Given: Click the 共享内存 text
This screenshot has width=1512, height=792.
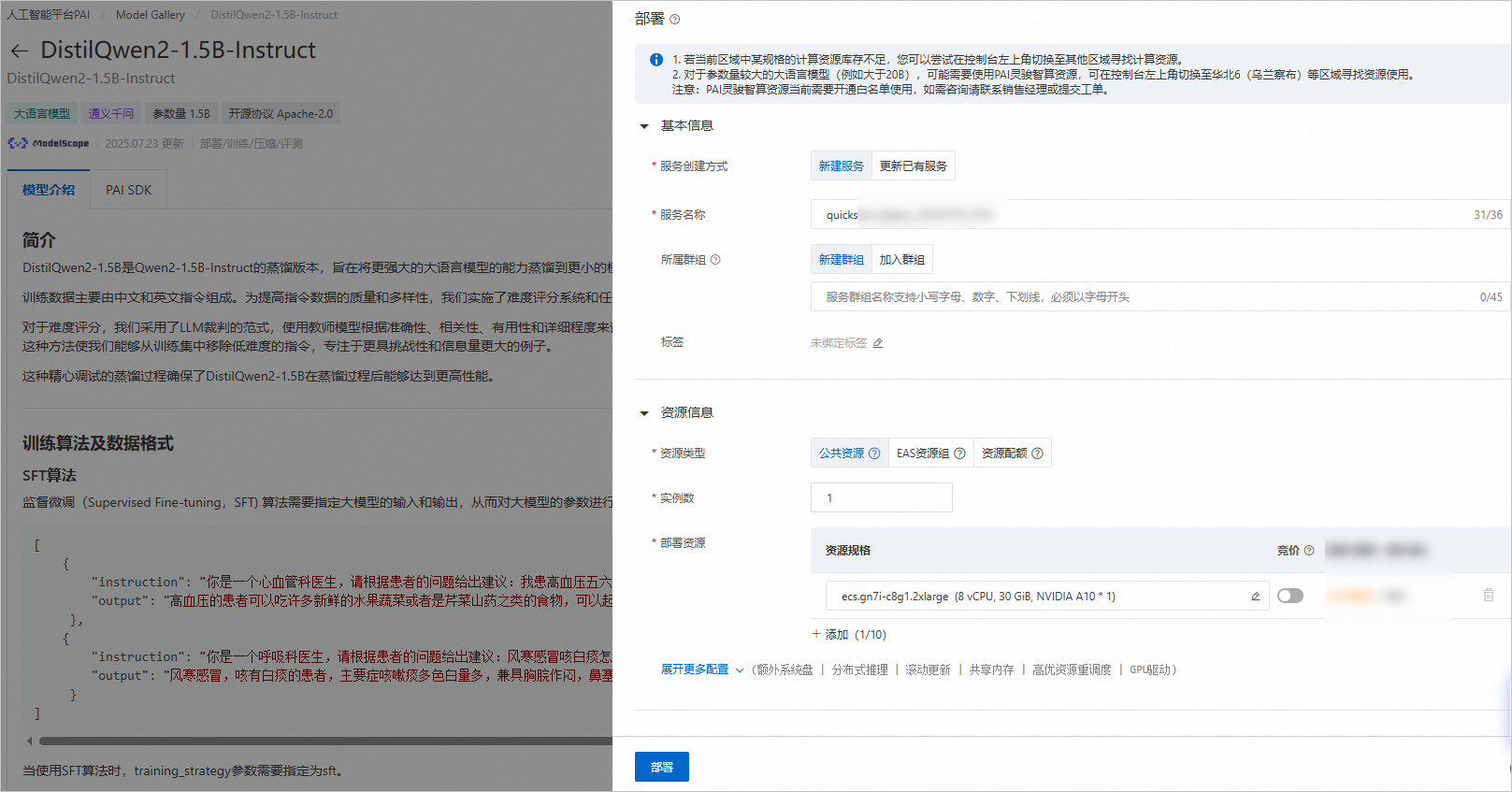Looking at the screenshot, I should (991, 670).
